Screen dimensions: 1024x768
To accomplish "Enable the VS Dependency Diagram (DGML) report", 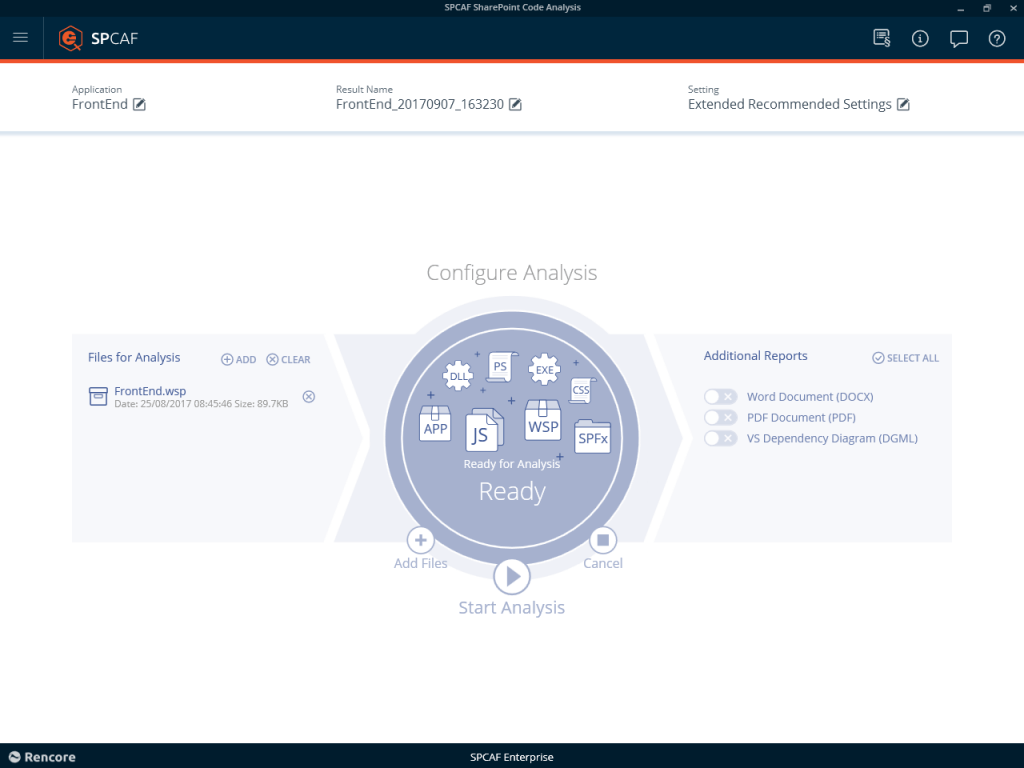I will [x=720, y=438].
